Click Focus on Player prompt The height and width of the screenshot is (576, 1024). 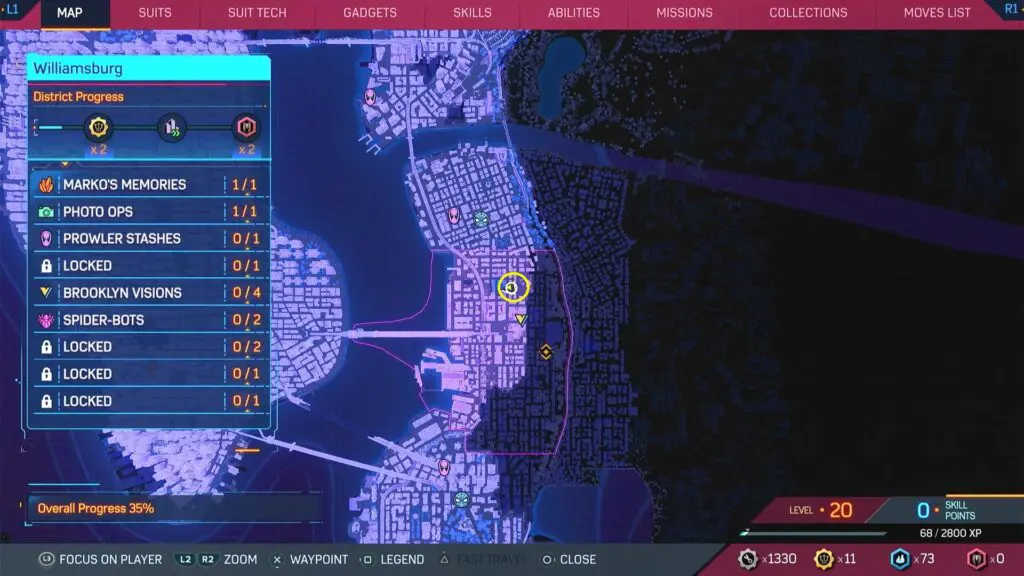coord(100,559)
